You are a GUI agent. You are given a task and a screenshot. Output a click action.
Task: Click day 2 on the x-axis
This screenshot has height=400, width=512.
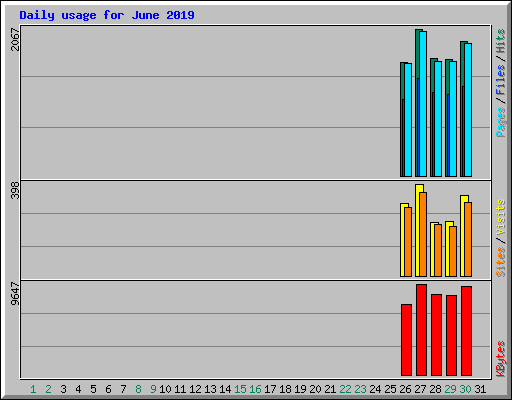tap(48, 389)
